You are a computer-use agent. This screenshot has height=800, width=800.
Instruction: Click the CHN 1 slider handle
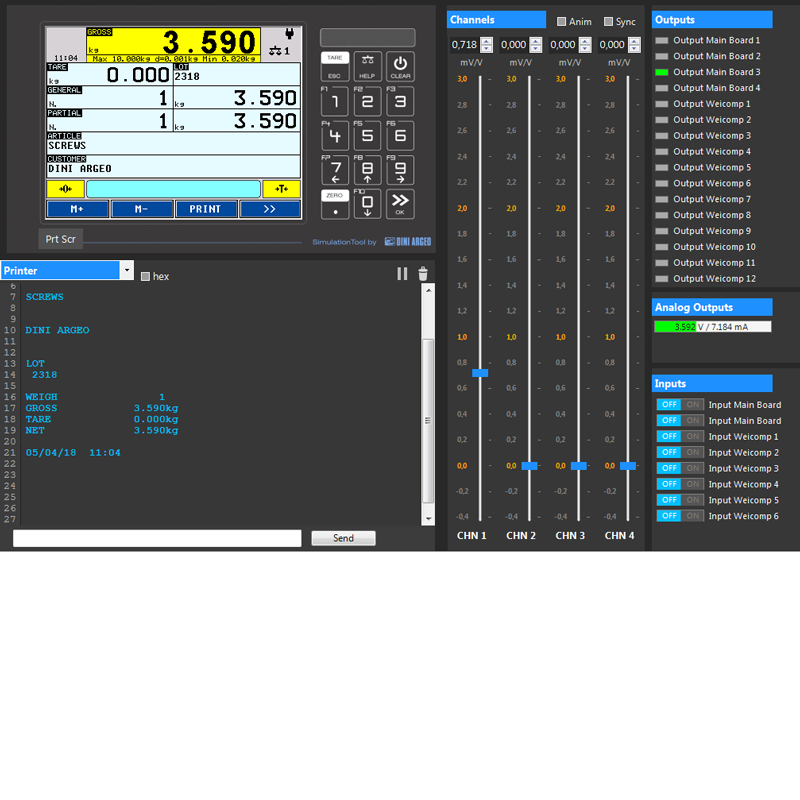coord(480,373)
